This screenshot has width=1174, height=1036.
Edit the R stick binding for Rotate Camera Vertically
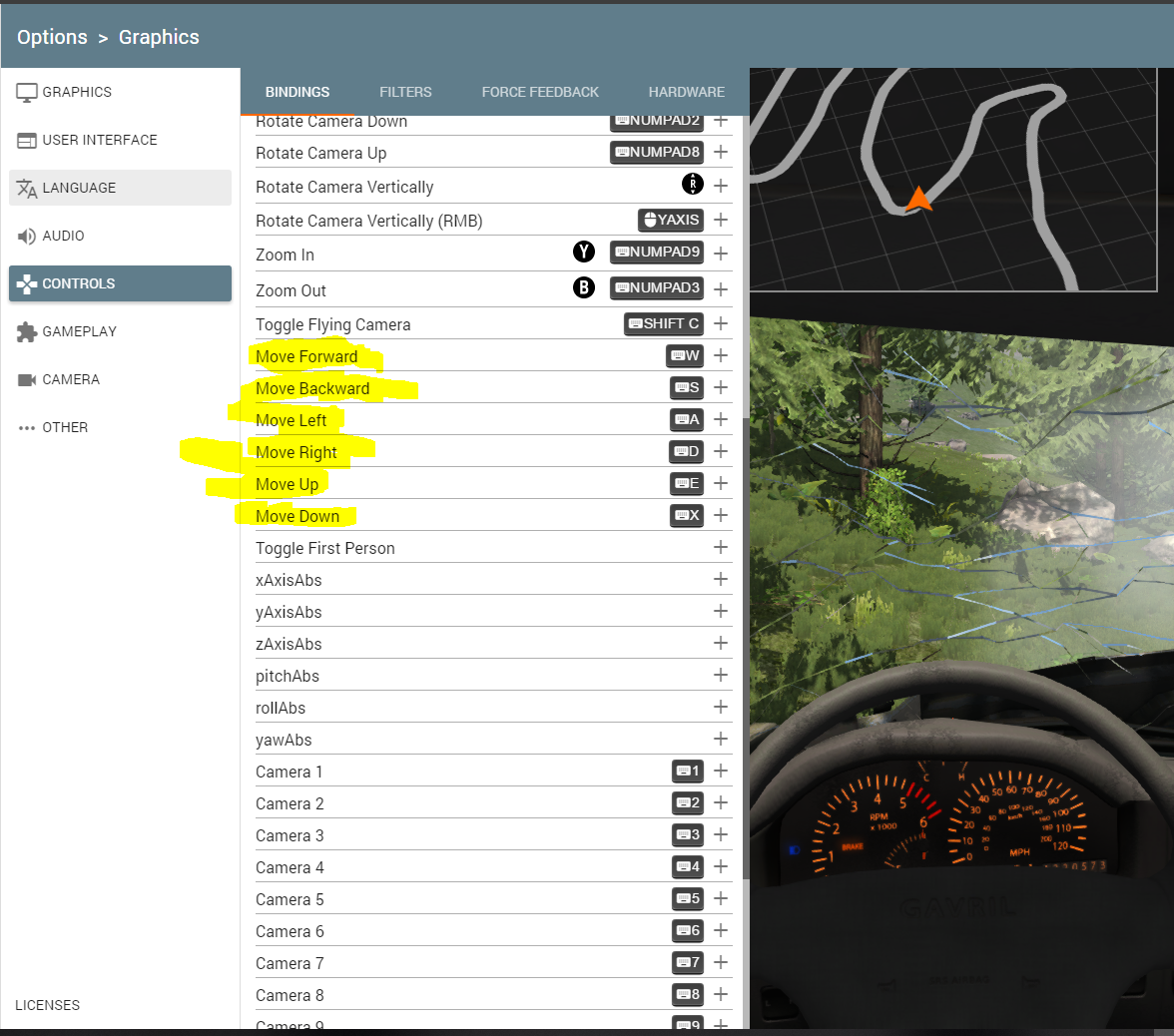tap(693, 184)
